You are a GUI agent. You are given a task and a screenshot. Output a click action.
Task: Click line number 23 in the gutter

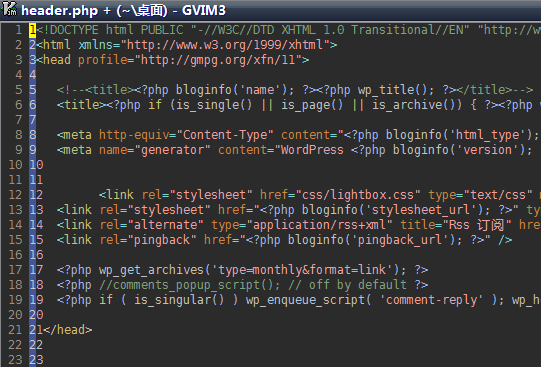coord(16,360)
